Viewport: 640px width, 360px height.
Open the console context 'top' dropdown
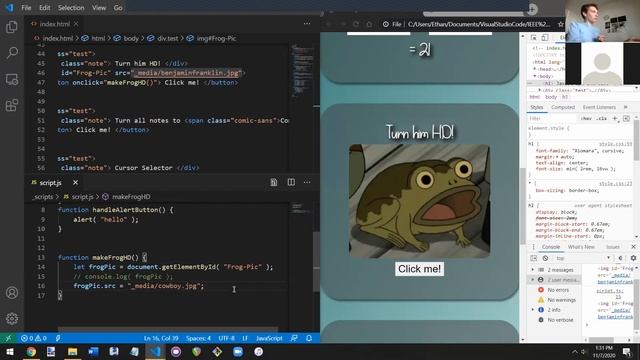(583, 258)
